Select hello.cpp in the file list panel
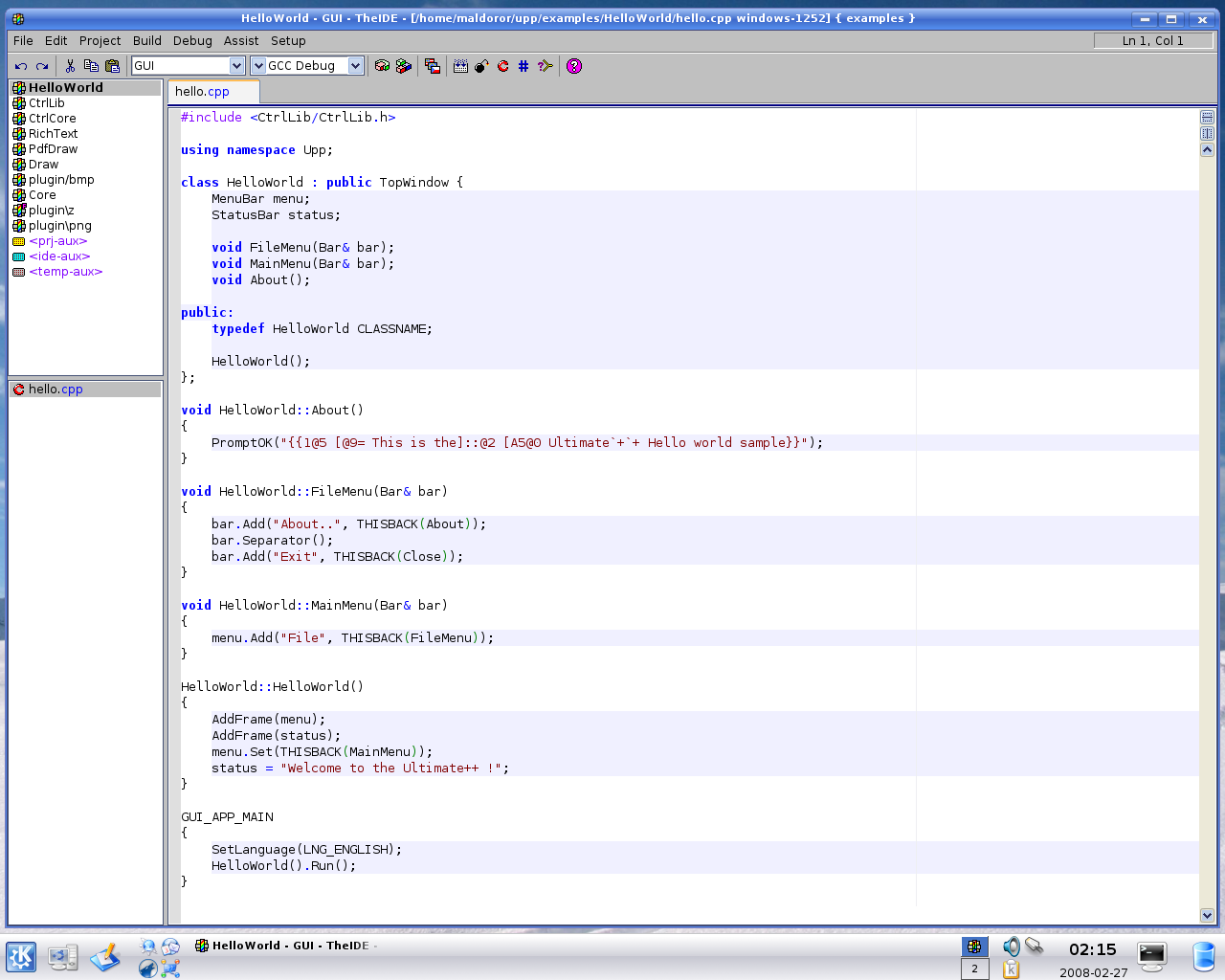 (x=55, y=390)
